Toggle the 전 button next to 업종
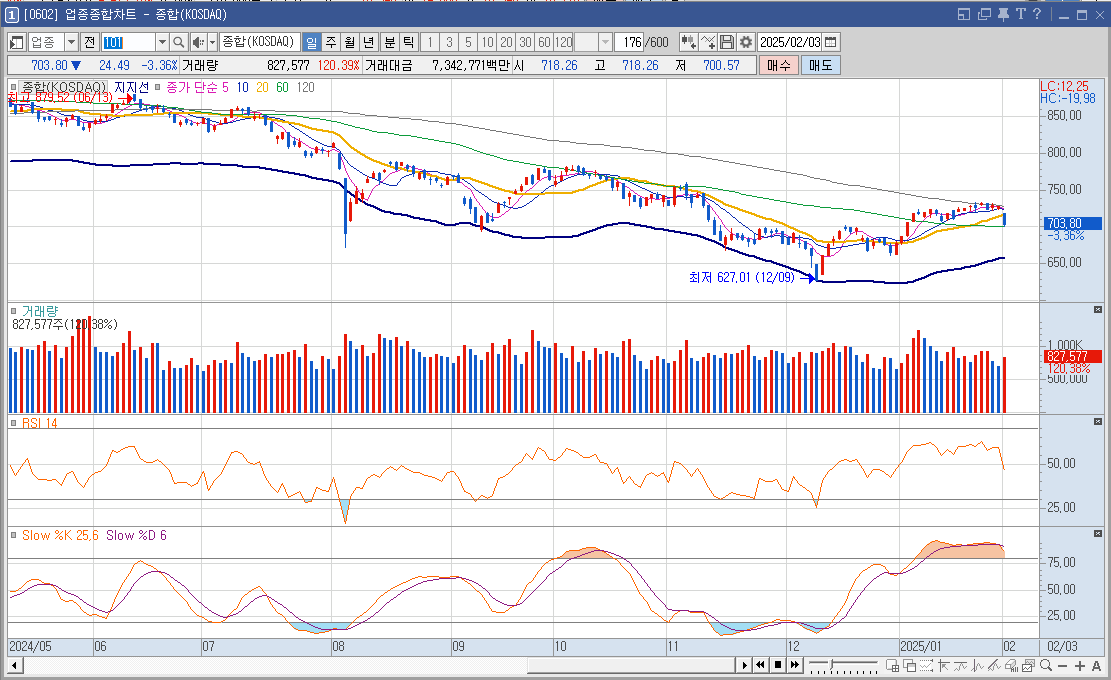Screen dimensions: 1111x680 89,42
